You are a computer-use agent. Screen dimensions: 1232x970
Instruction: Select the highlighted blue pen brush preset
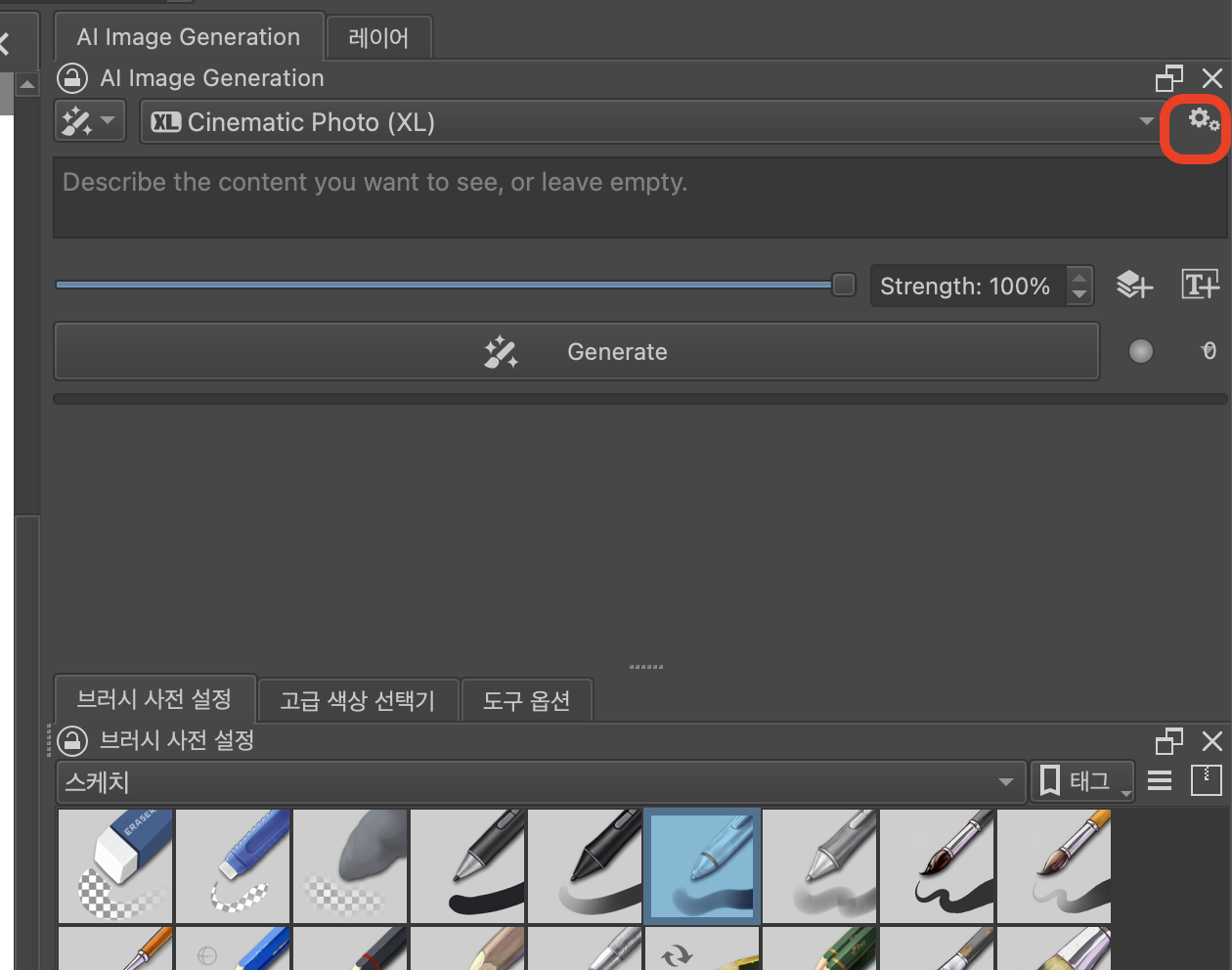[x=702, y=865]
